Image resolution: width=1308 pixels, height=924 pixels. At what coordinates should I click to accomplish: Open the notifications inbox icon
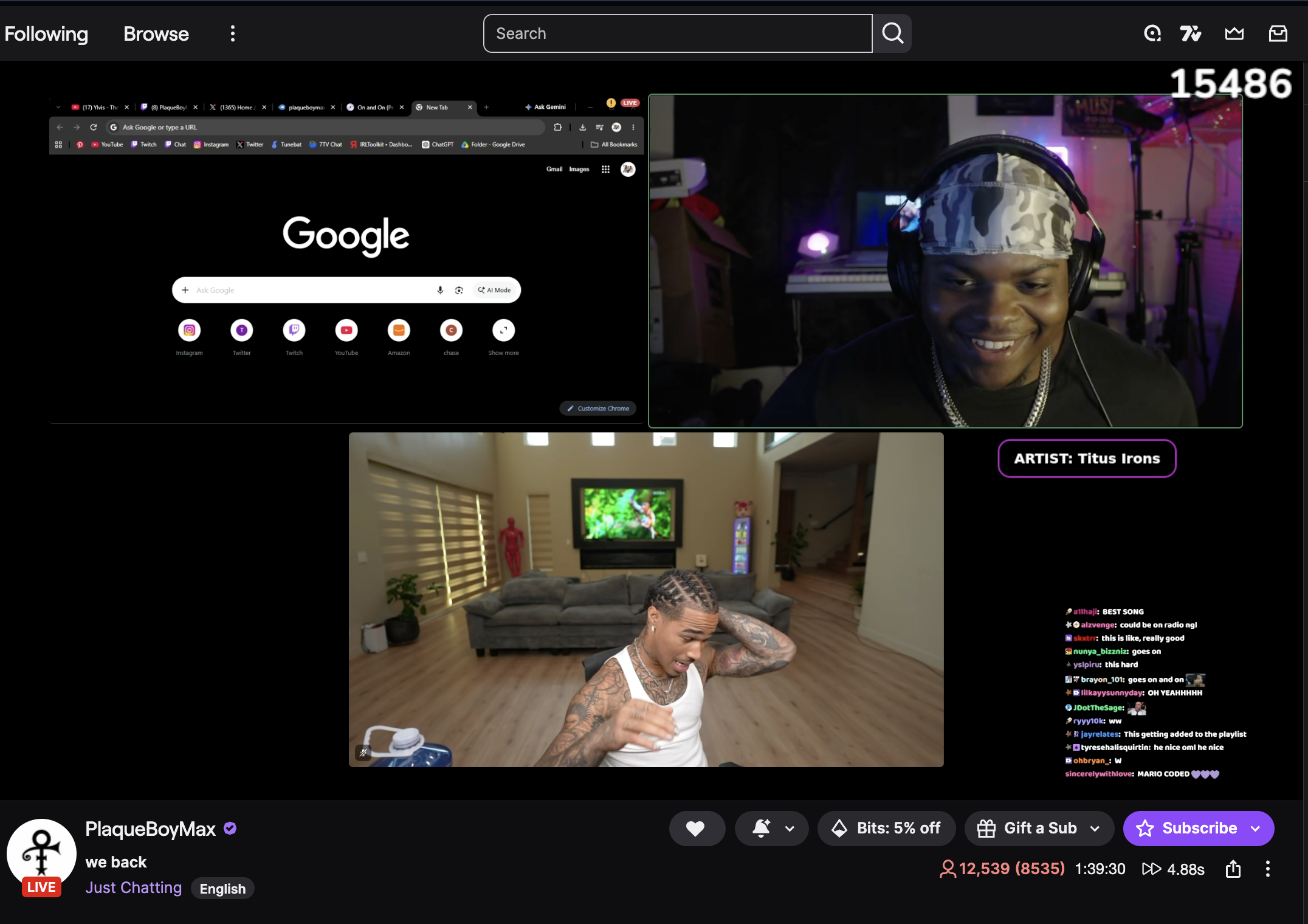coord(1278,33)
